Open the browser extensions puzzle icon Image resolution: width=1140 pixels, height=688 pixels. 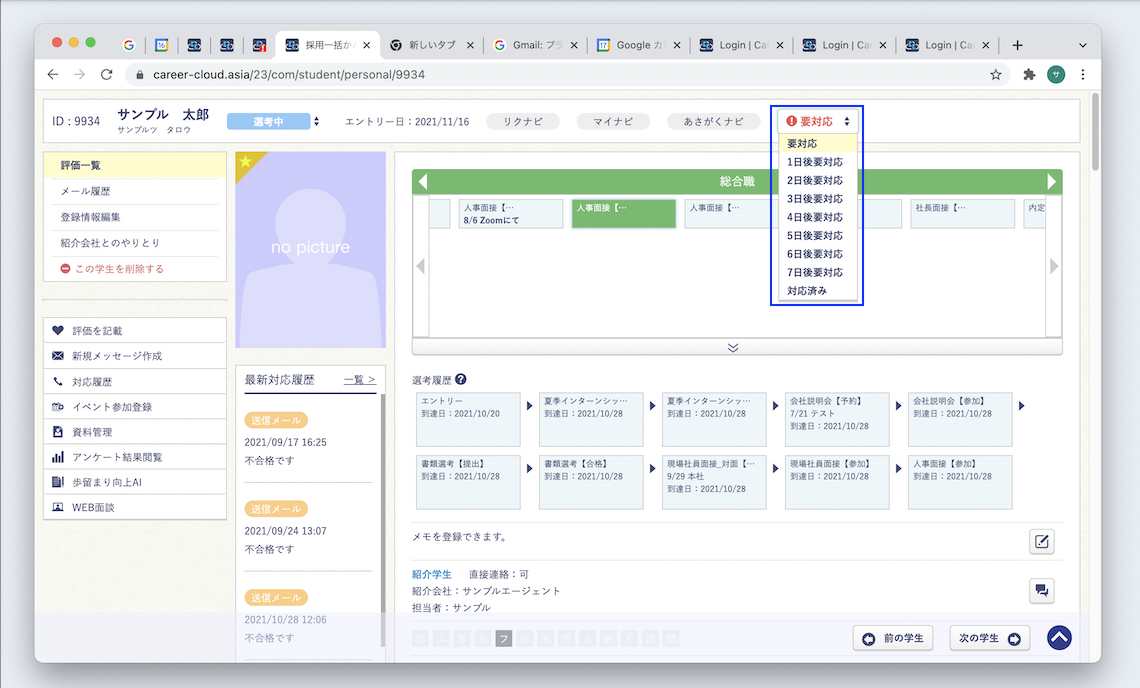(x=1028, y=75)
